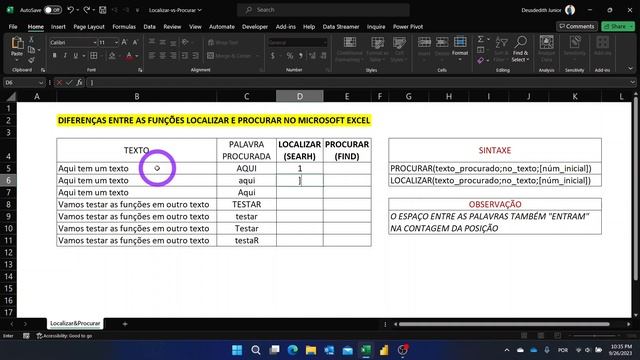
Task: Toggle Bold formatting
Action: [x=54, y=56]
